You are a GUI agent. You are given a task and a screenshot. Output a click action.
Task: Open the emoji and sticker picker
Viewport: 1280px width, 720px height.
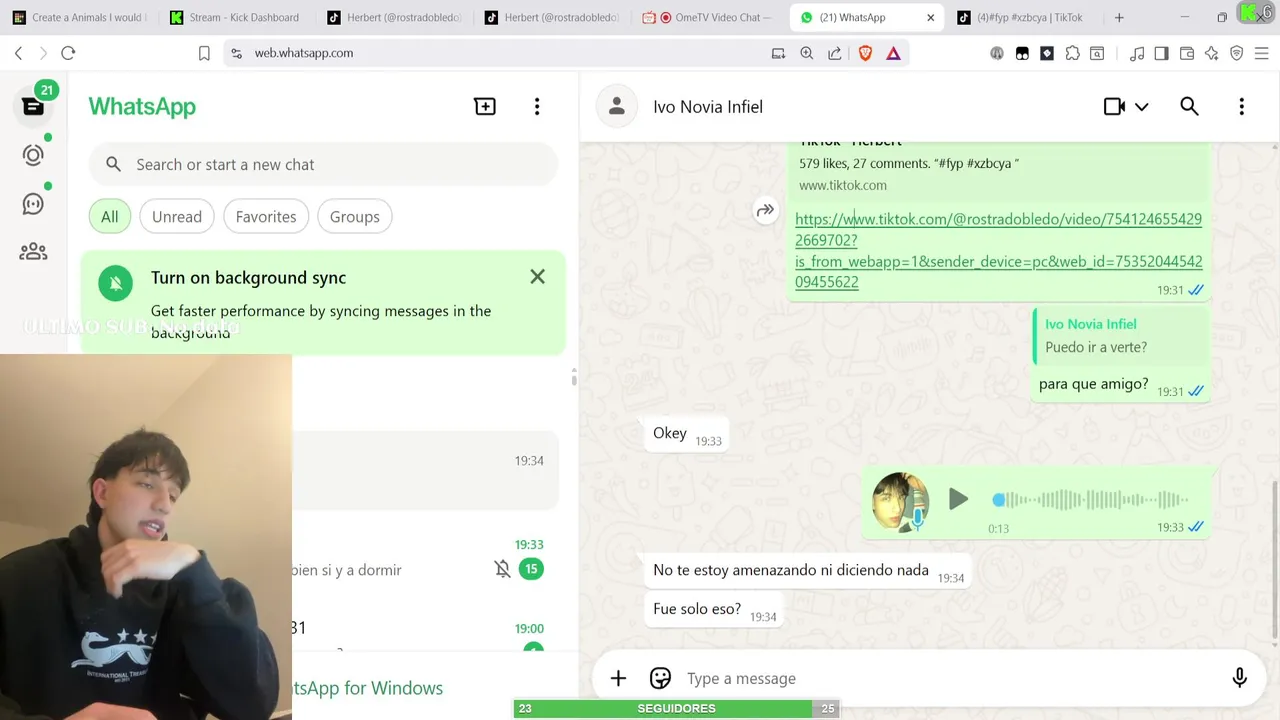[660, 678]
